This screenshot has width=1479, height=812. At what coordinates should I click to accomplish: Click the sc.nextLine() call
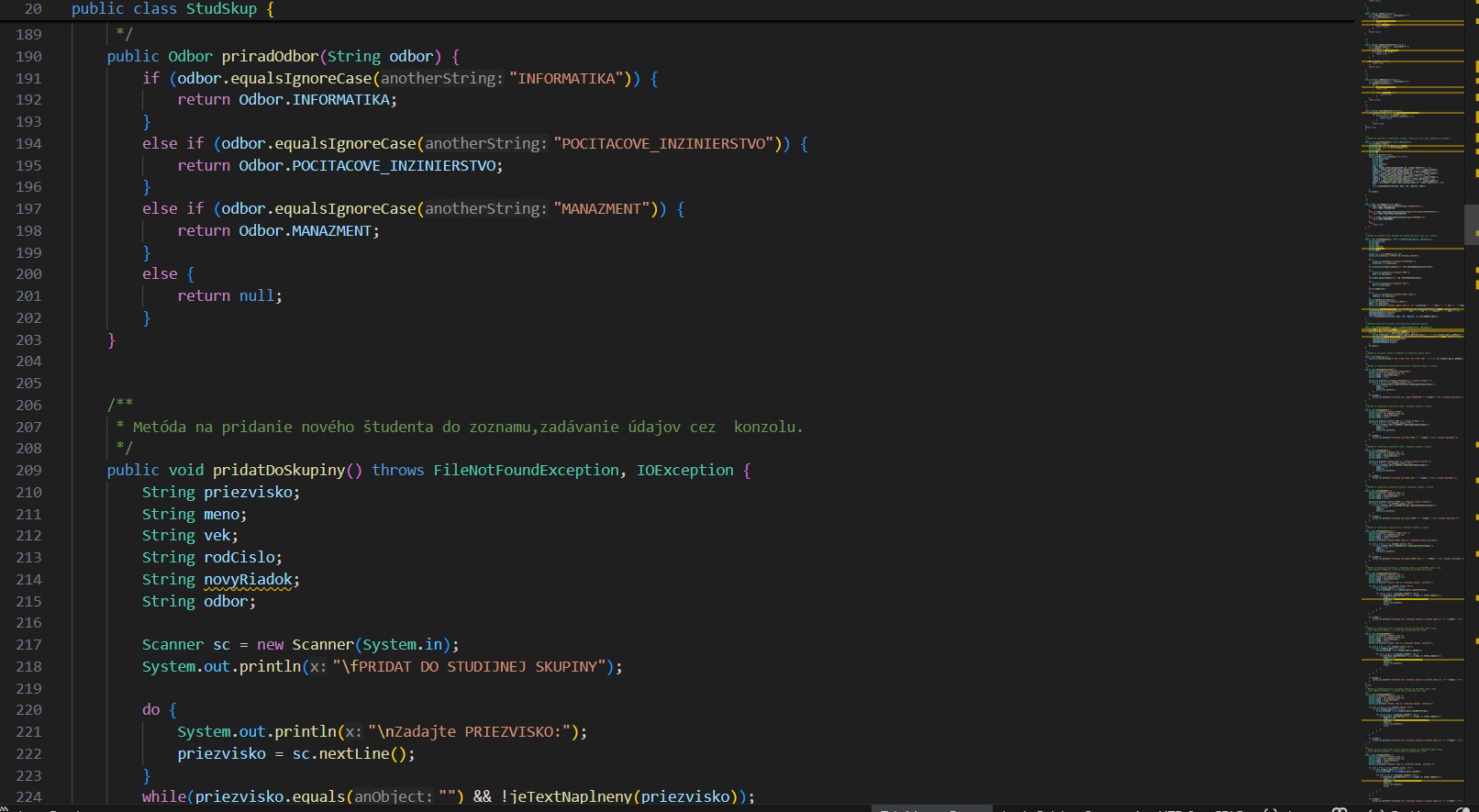353,754
